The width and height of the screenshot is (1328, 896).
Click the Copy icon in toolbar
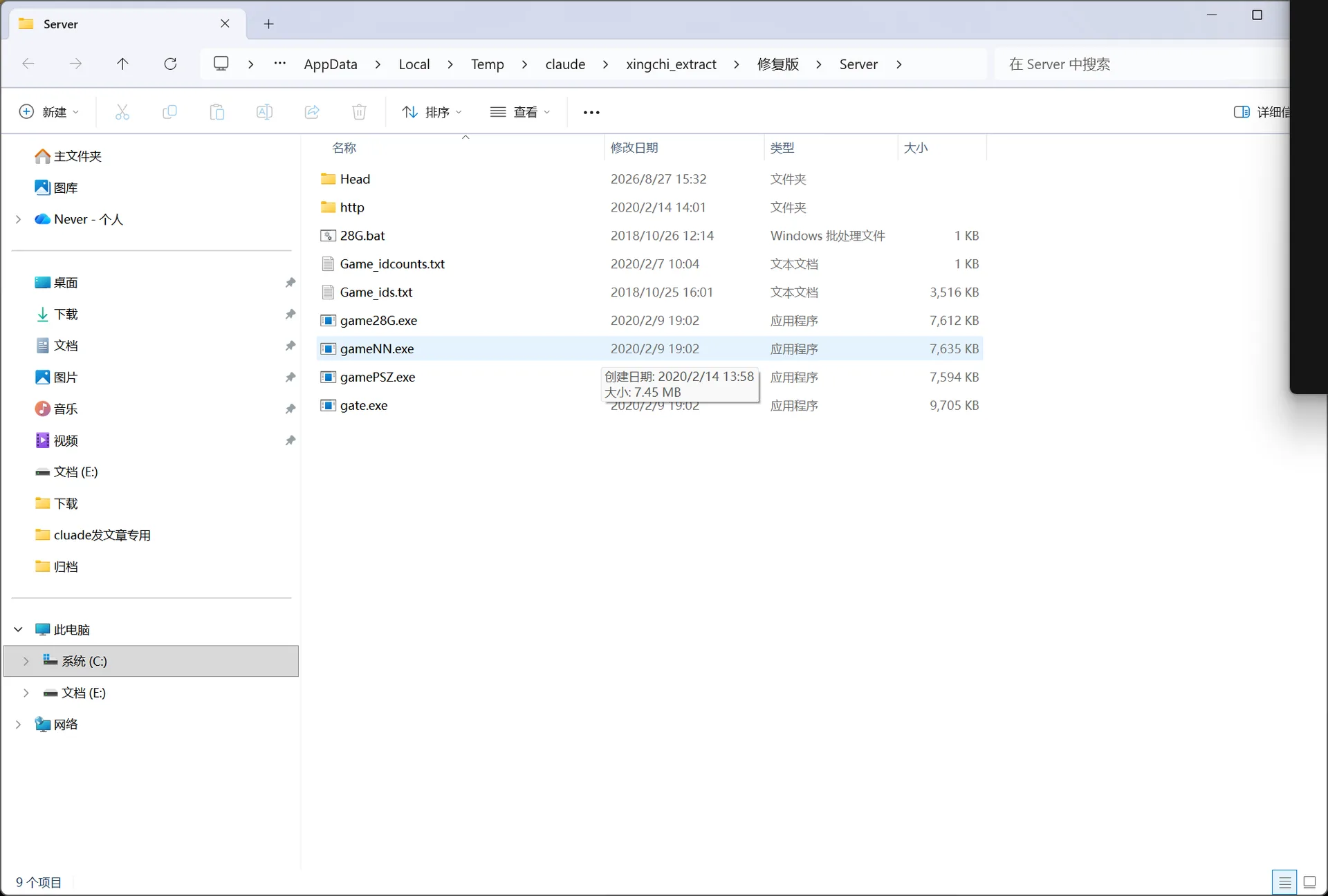(169, 112)
